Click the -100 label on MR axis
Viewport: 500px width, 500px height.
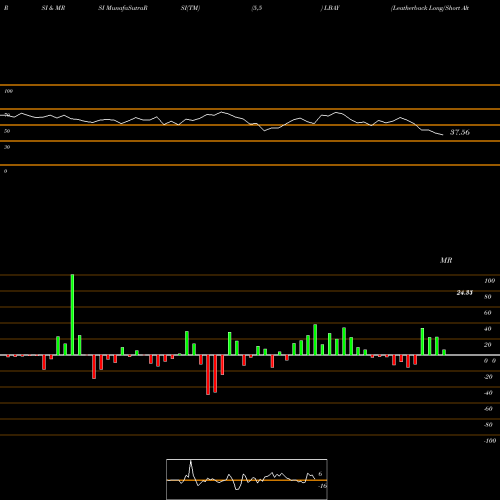pos(489,441)
